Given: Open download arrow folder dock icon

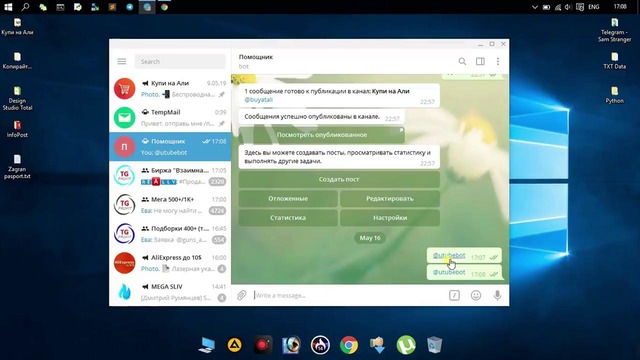Looking at the screenshot, I should (x=378, y=345).
